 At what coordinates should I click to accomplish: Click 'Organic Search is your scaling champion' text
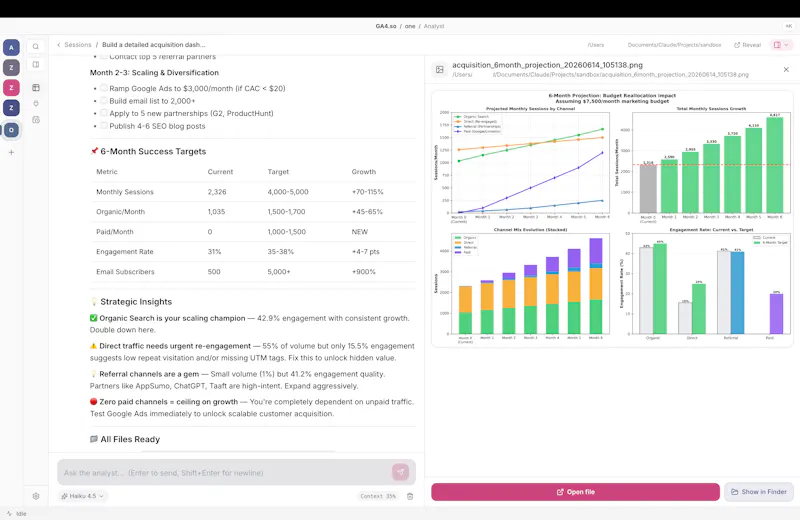[x=172, y=318]
